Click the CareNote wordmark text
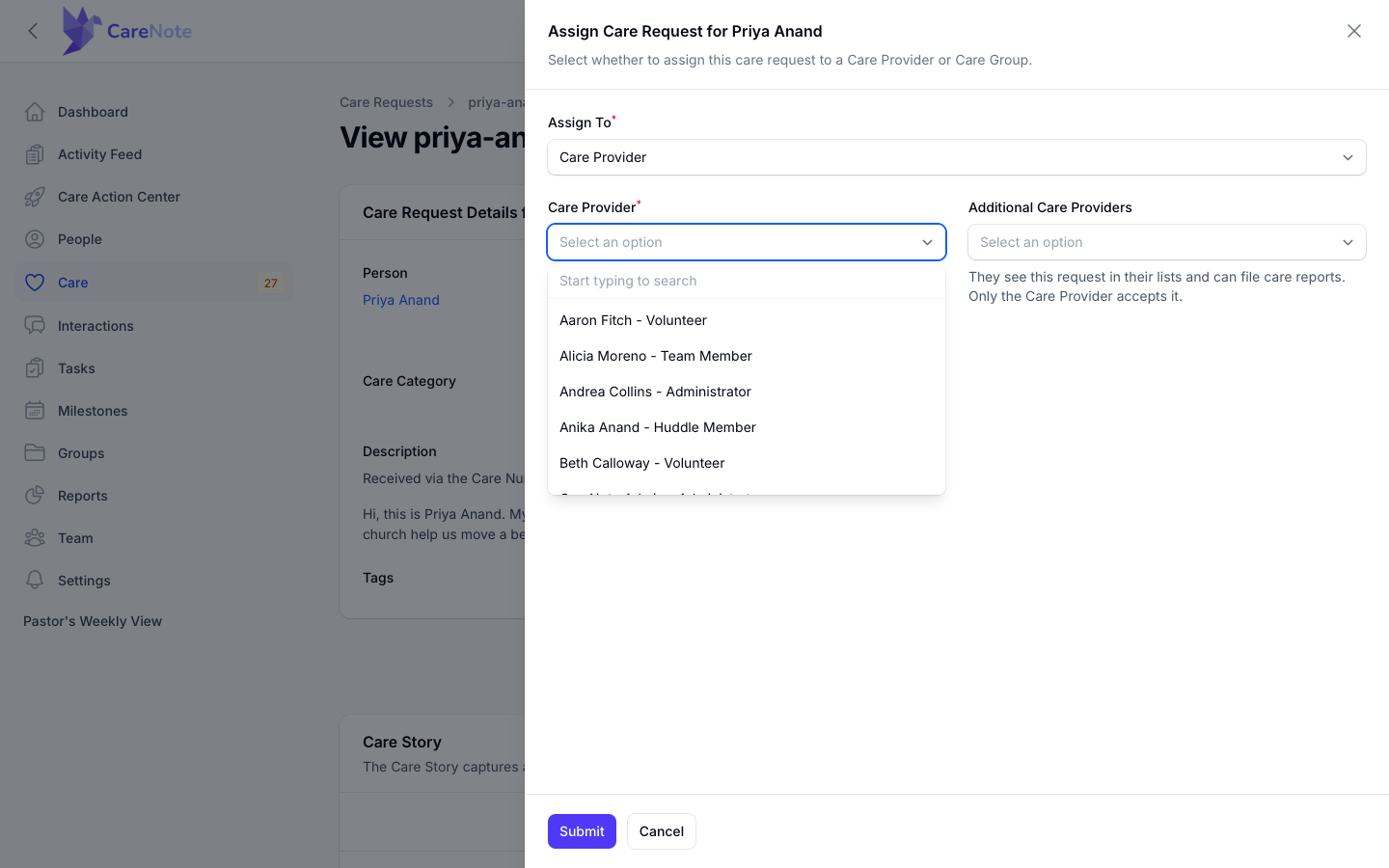The width and height of the screenshot is (1389, 868). pos(150,31)
